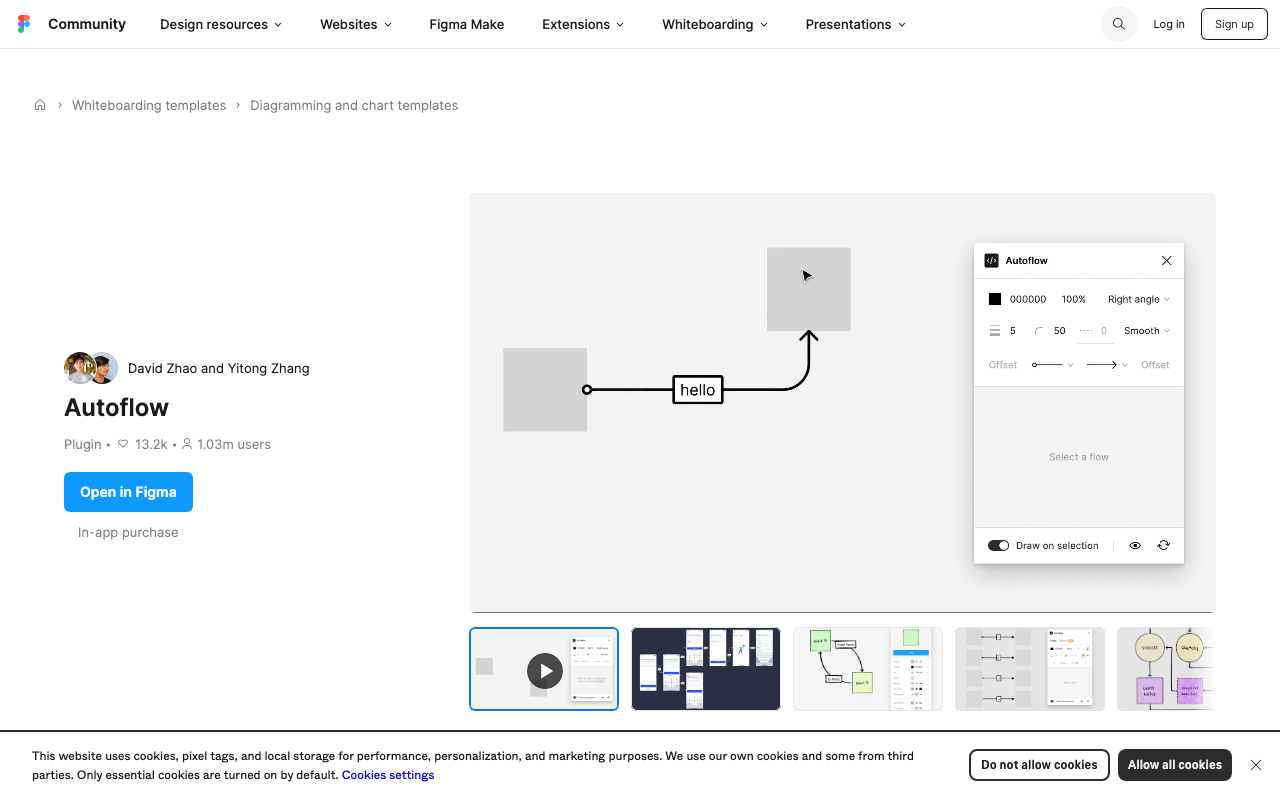Select the gray rows flow thumbnail
The image size is (1280, 800).
[1030, 669]
